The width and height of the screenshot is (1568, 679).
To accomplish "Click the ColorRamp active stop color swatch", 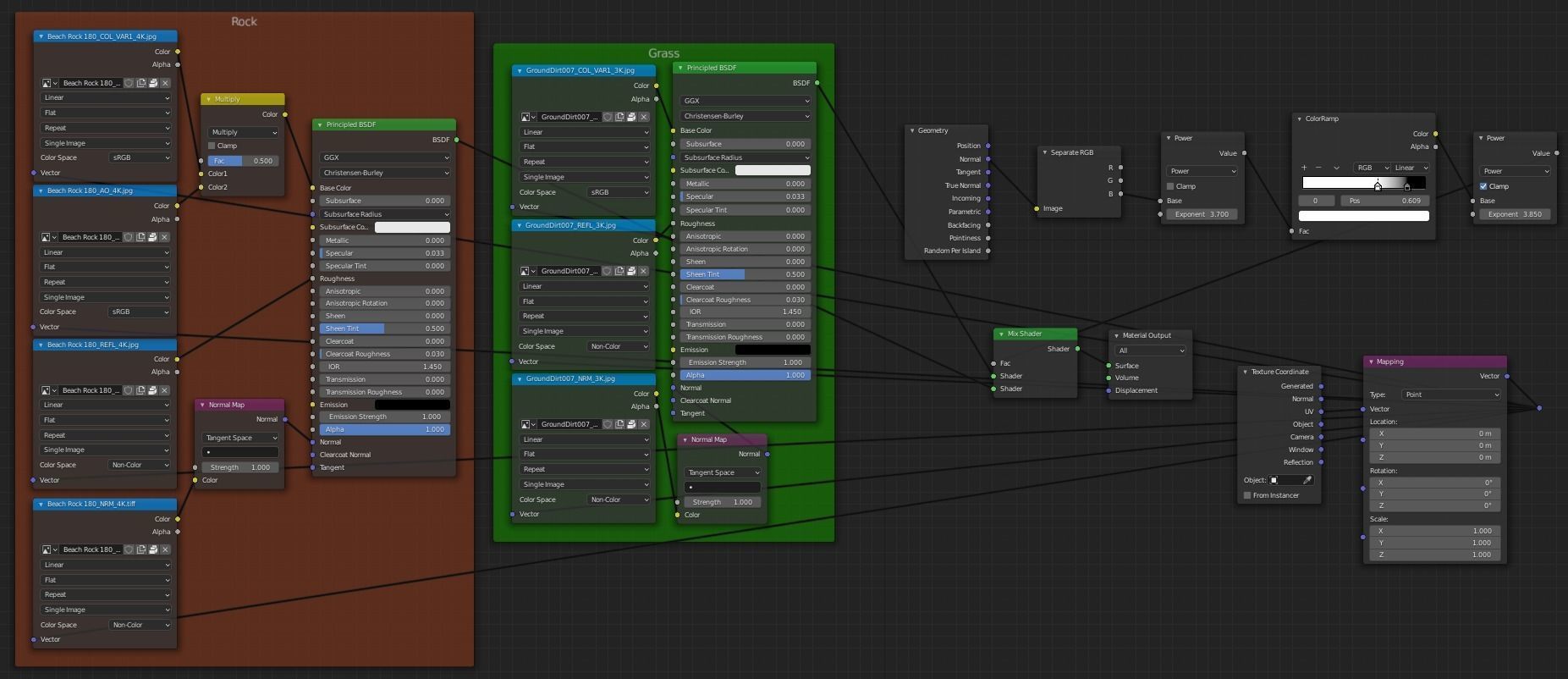I will pyautogui.click(x=1364, y=216).
